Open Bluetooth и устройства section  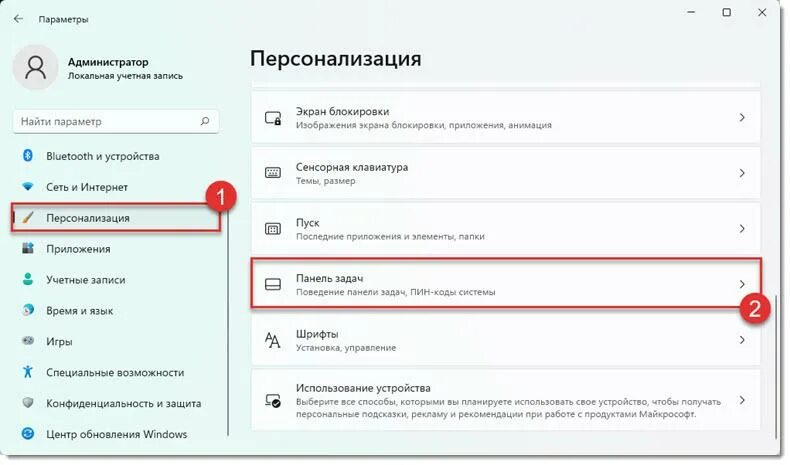116,156
